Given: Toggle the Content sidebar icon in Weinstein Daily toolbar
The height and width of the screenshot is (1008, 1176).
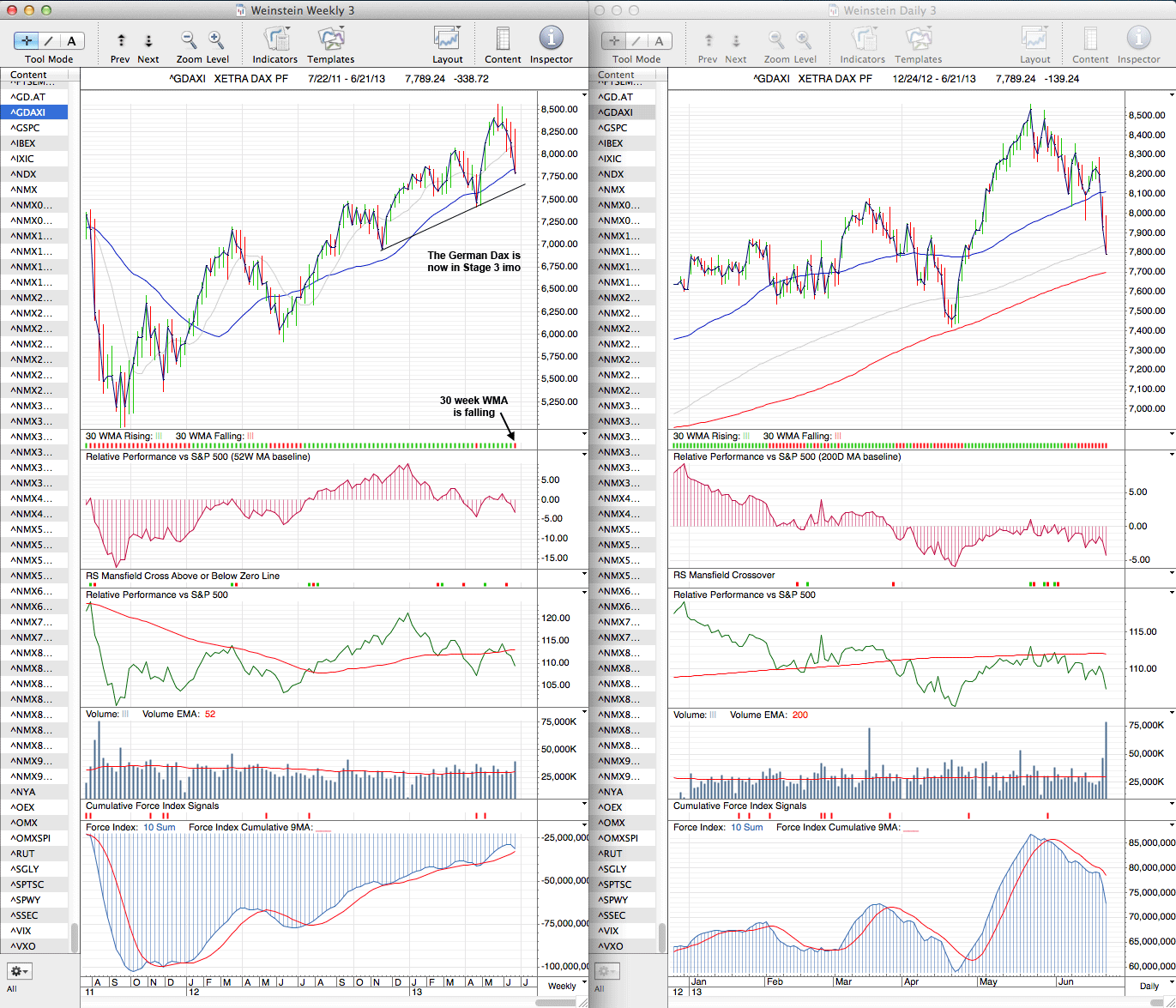Looking at the screenshot, I should tap(1090, 39).
